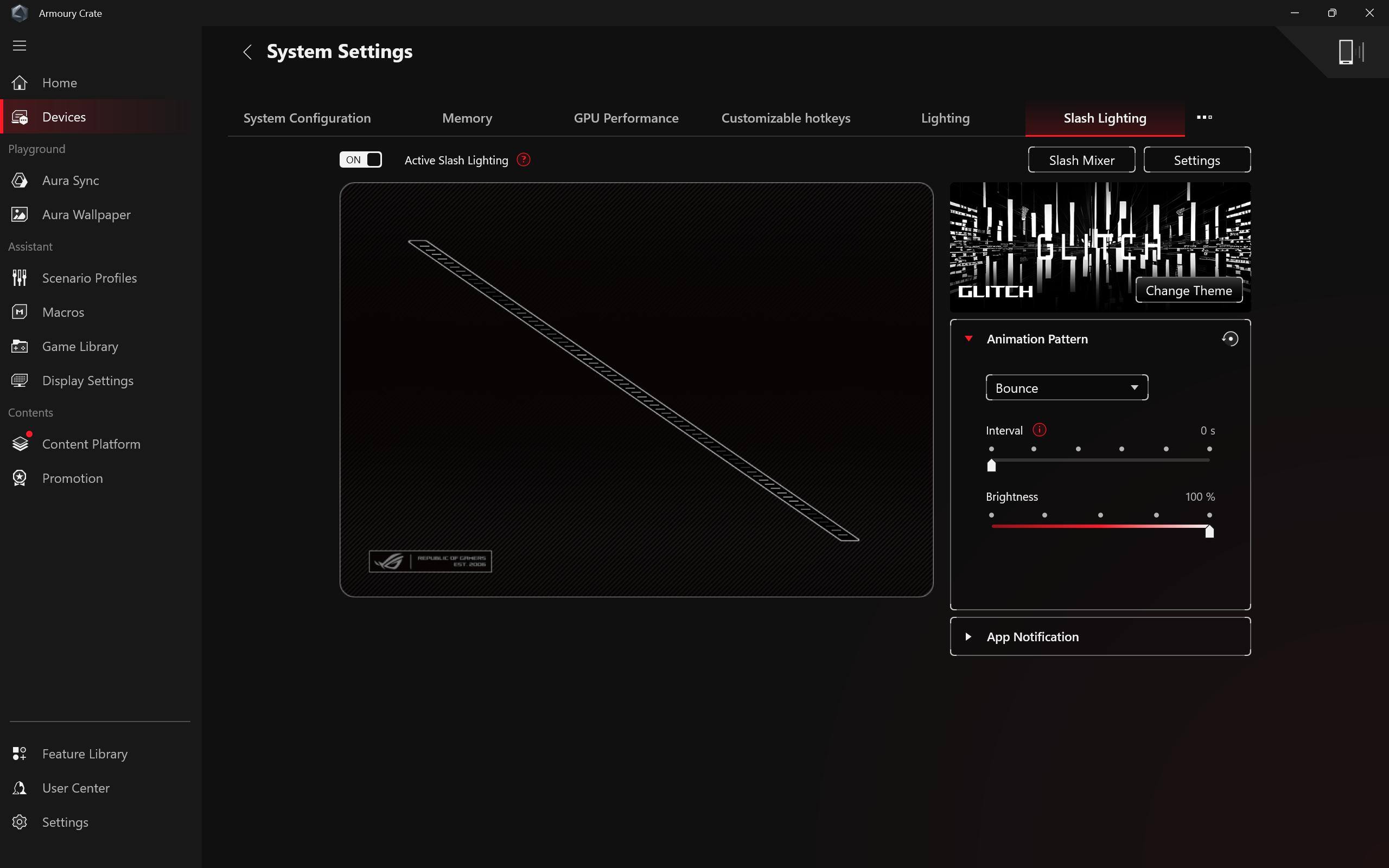Click the "System Settings" page title

click(340, 52)
